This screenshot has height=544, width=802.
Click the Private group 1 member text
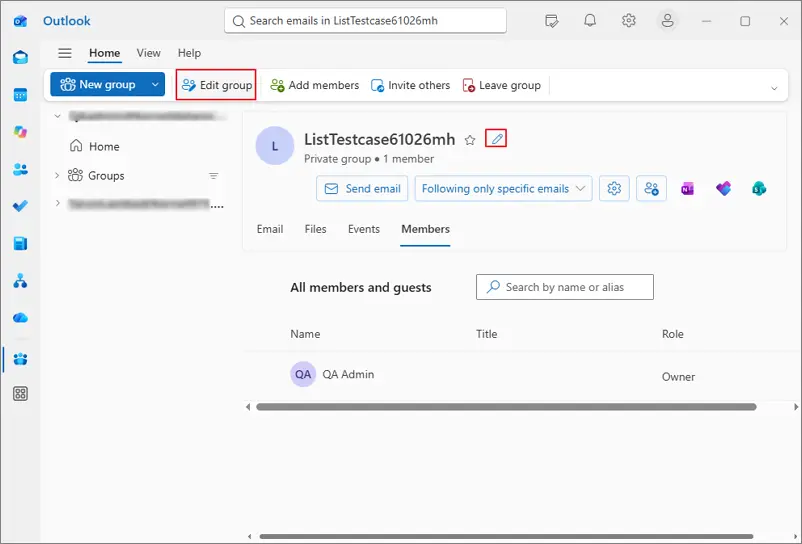coord(369,159)
